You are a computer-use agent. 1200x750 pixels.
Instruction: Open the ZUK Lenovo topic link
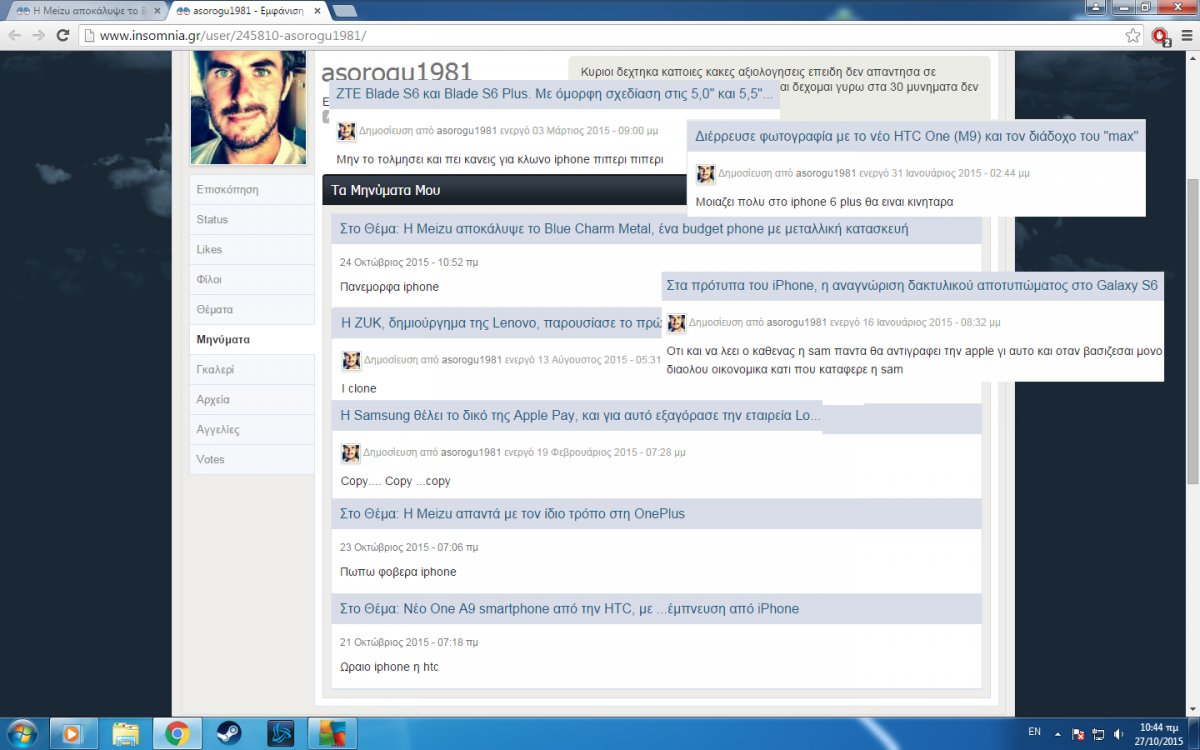[501, 323]
